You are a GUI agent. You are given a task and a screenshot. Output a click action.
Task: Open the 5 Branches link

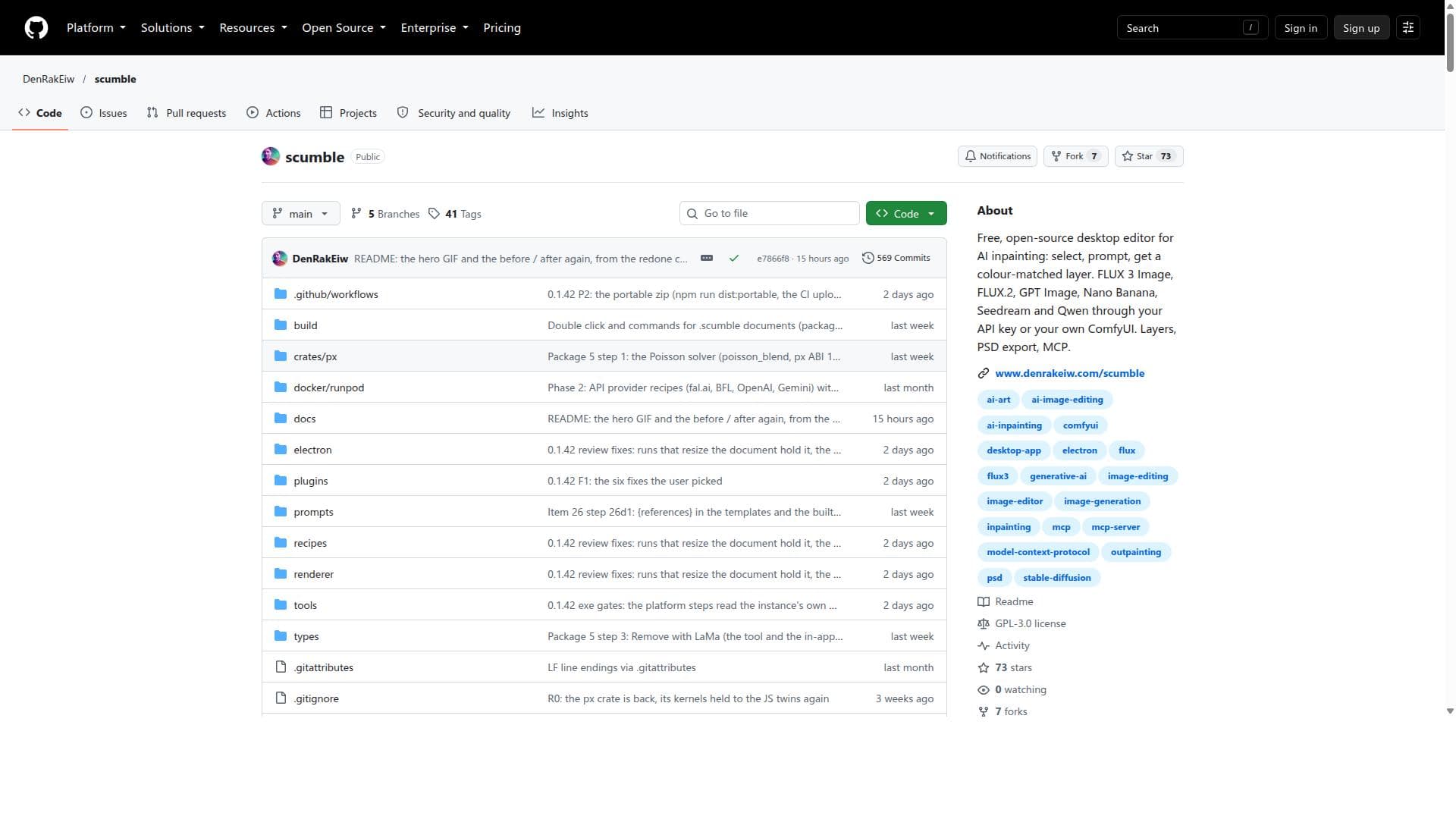coord(386,214)
